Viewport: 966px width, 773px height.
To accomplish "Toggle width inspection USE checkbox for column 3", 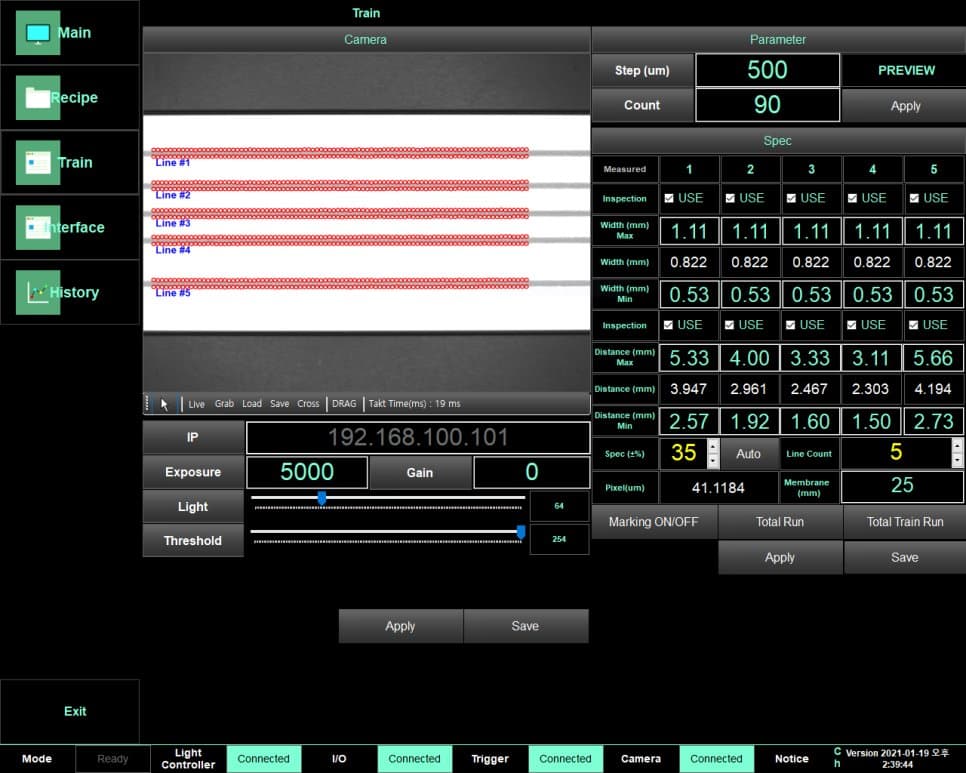I will [x=791, y=198].
